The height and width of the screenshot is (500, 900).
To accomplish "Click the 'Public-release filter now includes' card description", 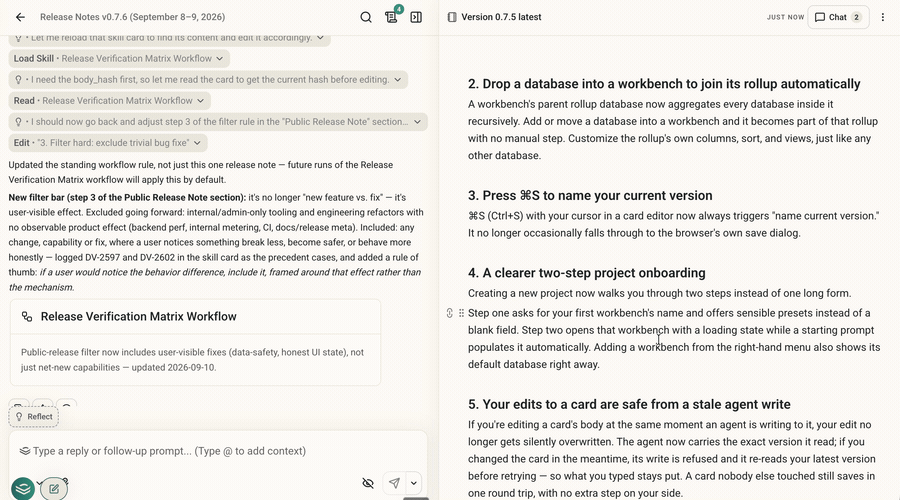I will 192,360.
